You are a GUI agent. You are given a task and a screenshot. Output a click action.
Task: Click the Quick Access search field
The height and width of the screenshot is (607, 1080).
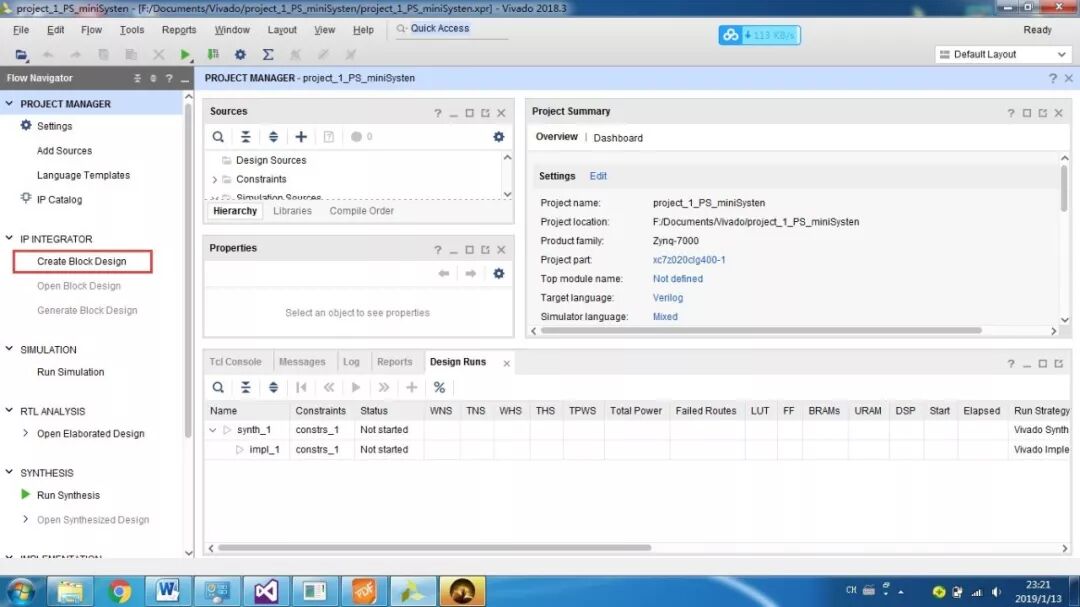pyautogui.click(x=452, y=29)
